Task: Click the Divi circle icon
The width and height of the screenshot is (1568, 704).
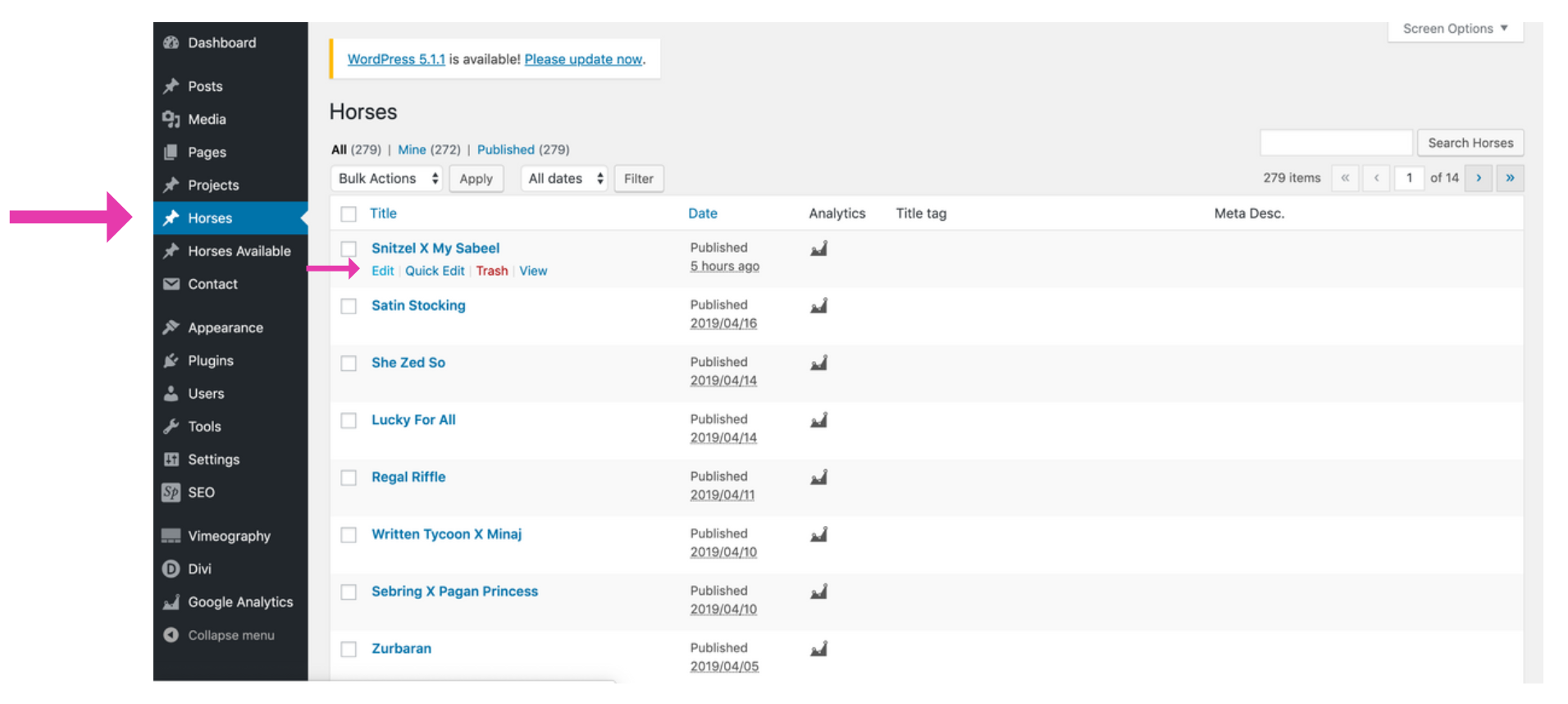Action: 171,569
